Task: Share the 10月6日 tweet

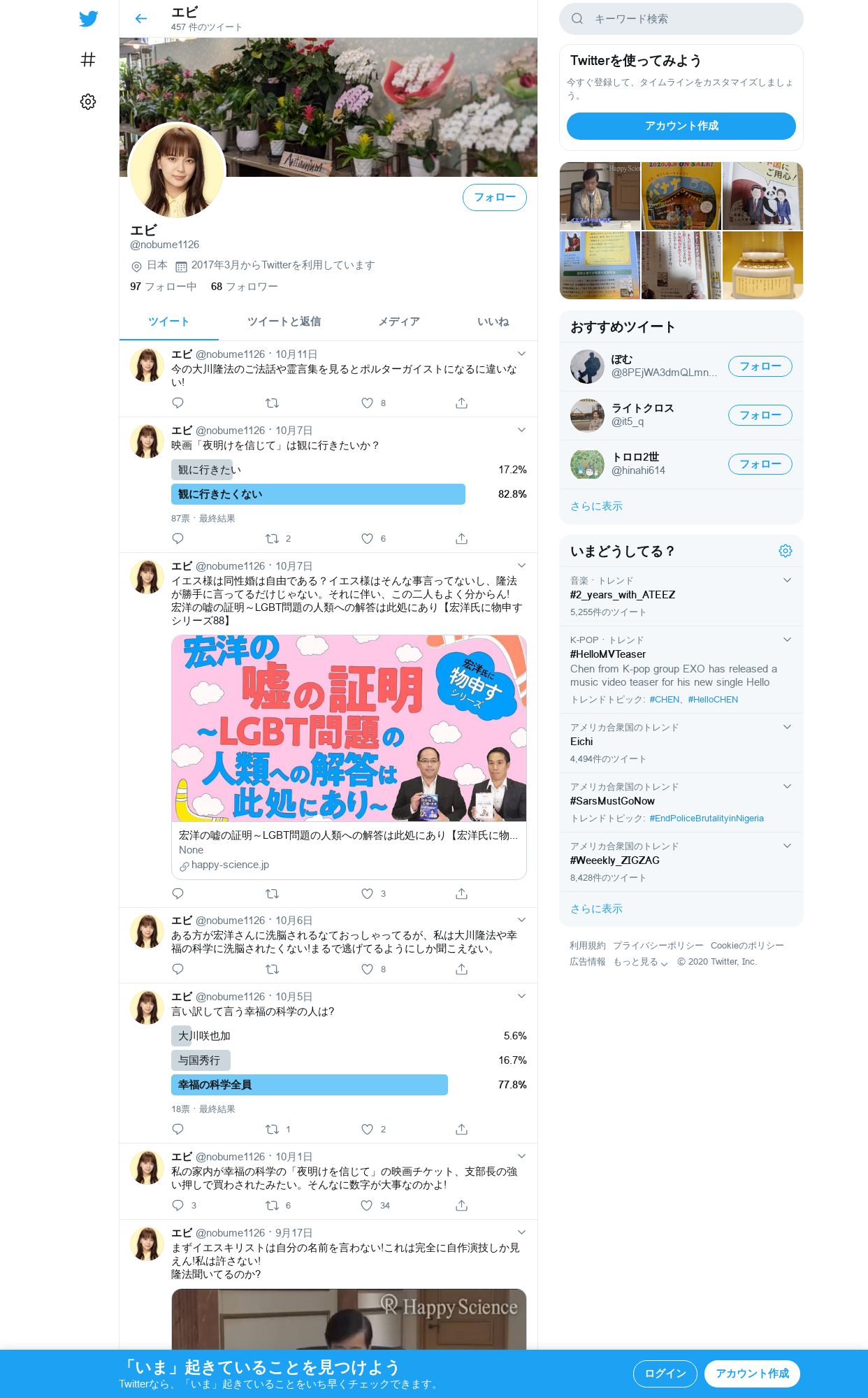Action: [x=461, y=970]
